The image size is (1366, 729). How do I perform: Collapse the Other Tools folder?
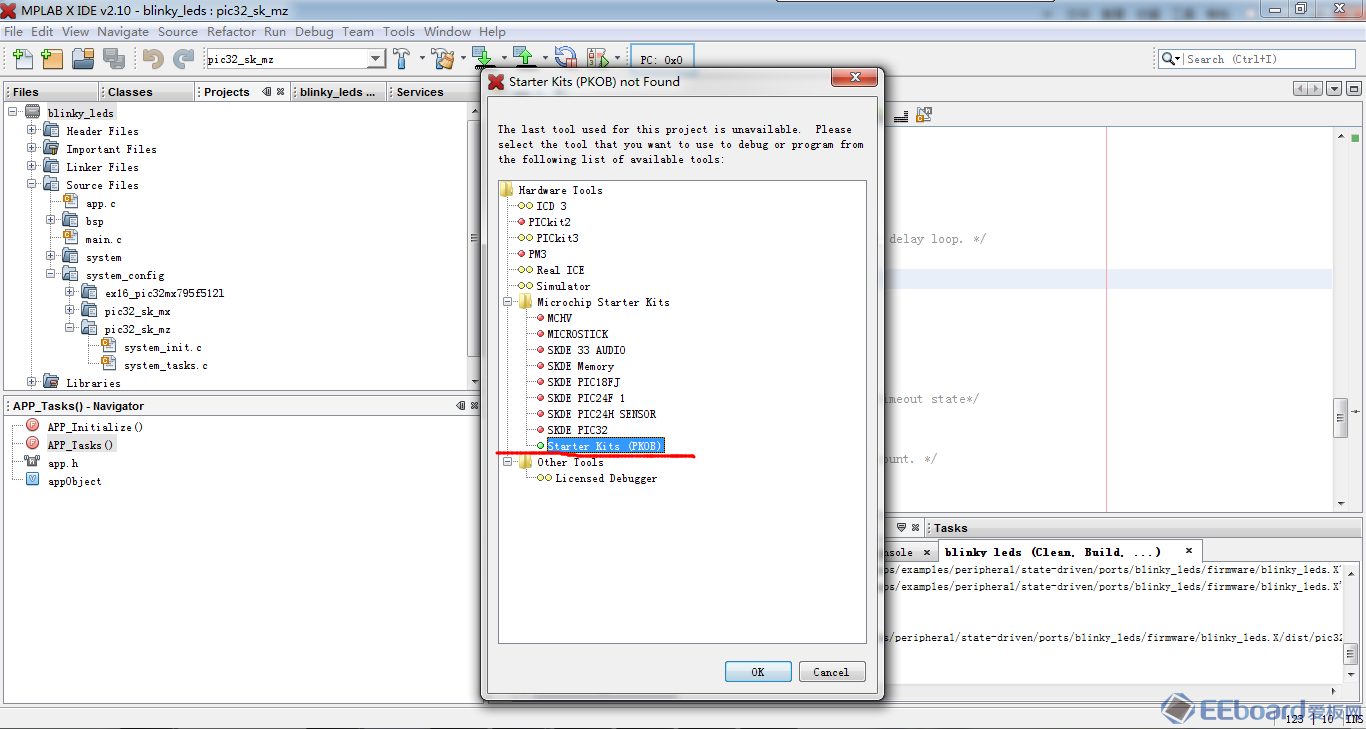pyautogui.click(x=508, y=462)
